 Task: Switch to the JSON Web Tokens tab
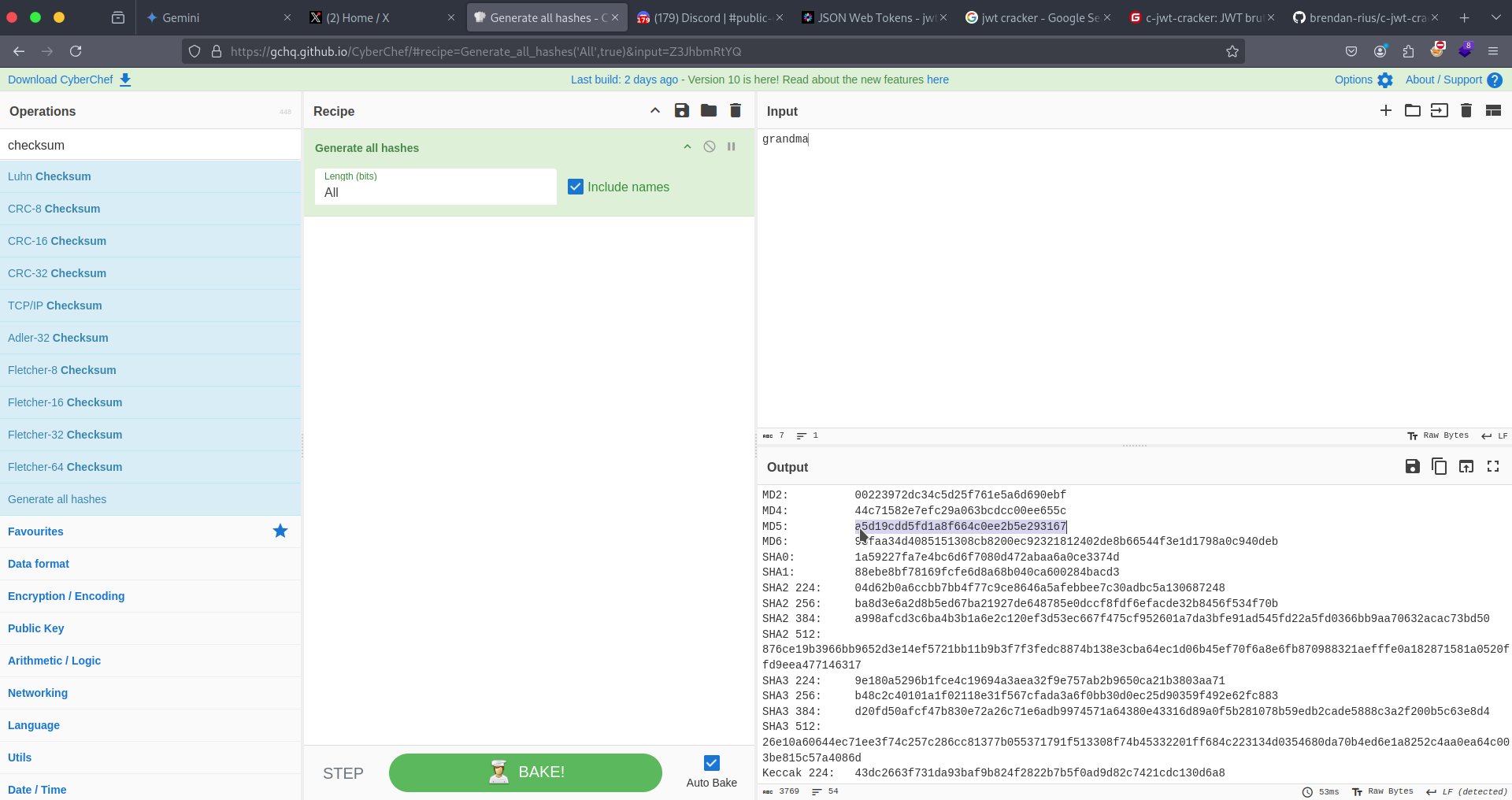pyautogui.click(x=874, y=17)
